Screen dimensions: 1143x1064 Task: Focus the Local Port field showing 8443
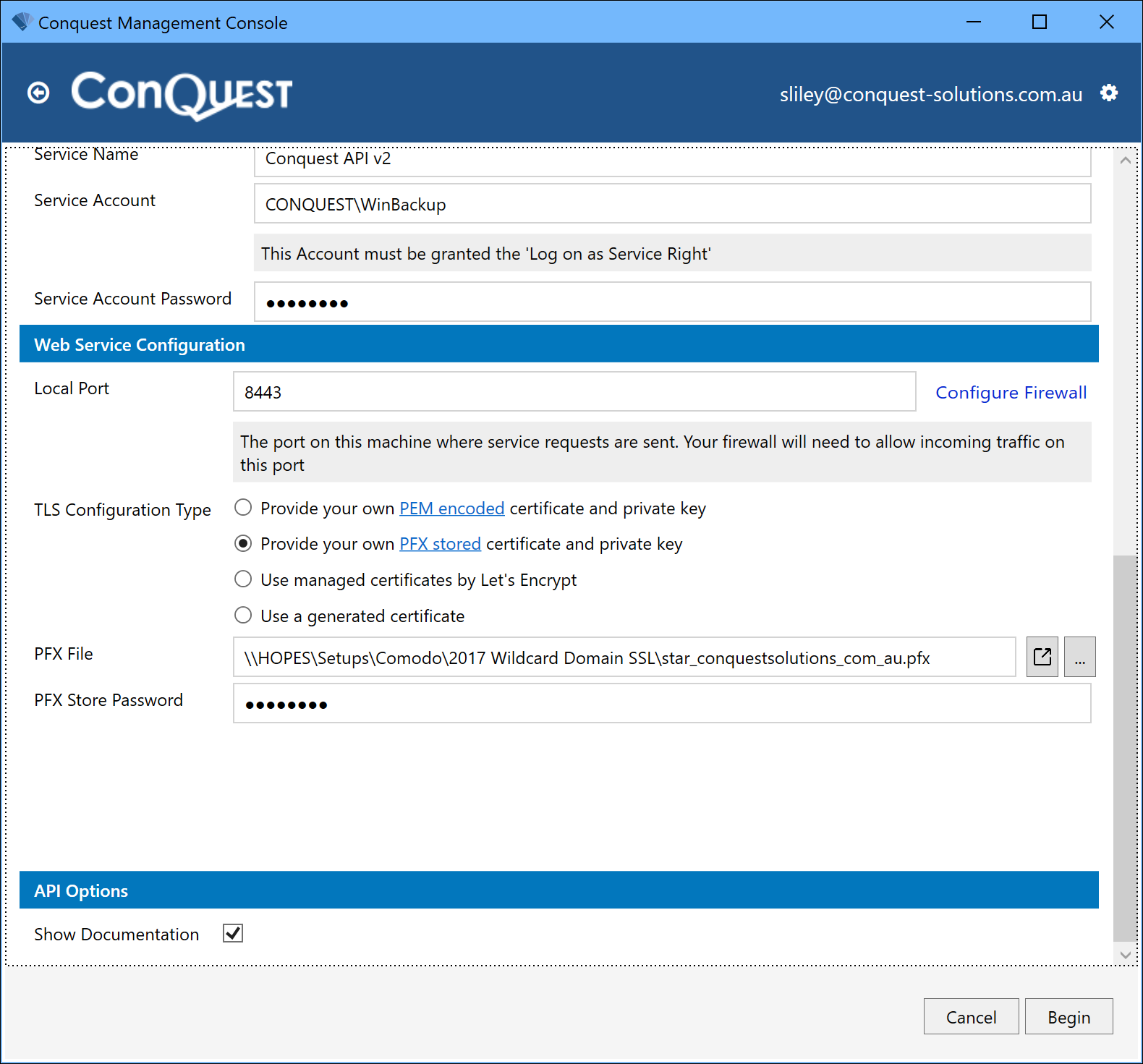click(574, 391)
